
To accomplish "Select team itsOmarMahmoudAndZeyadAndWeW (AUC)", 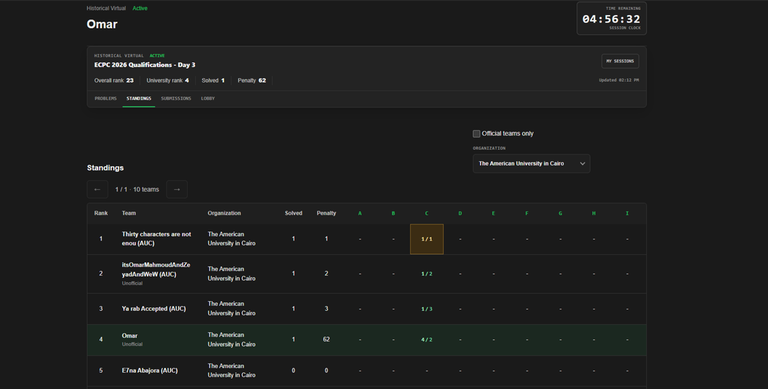I will [156, 269].
